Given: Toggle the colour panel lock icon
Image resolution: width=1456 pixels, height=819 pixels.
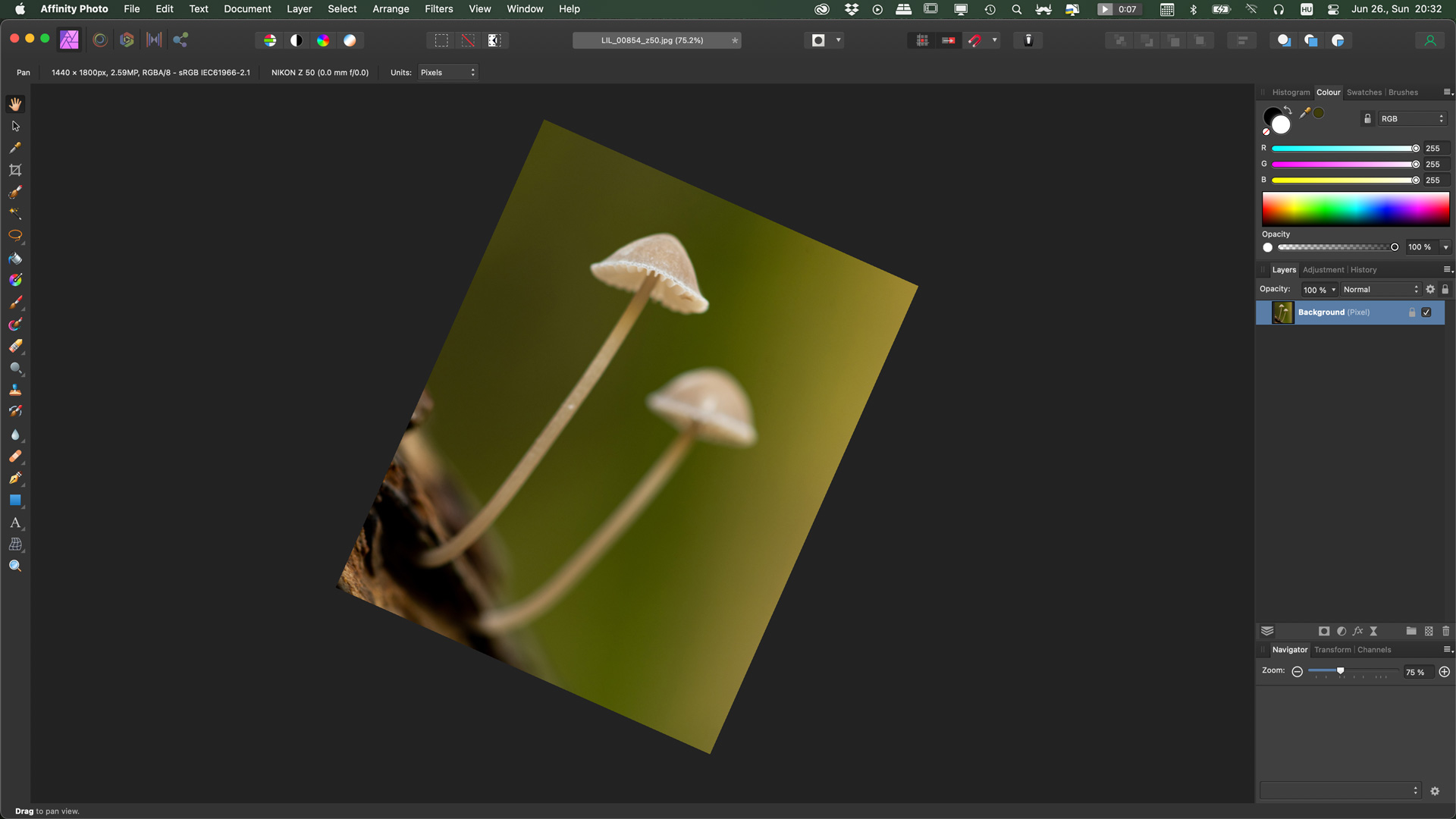Looking at the screenshot, I should 1367,119.
